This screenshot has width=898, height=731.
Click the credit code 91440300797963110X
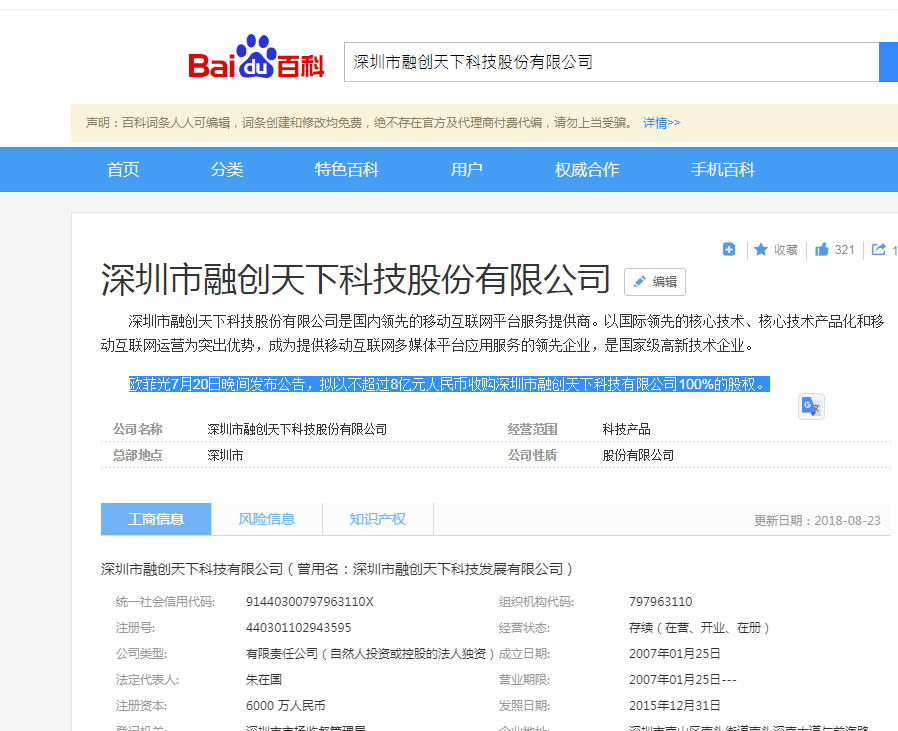[310, 602]
